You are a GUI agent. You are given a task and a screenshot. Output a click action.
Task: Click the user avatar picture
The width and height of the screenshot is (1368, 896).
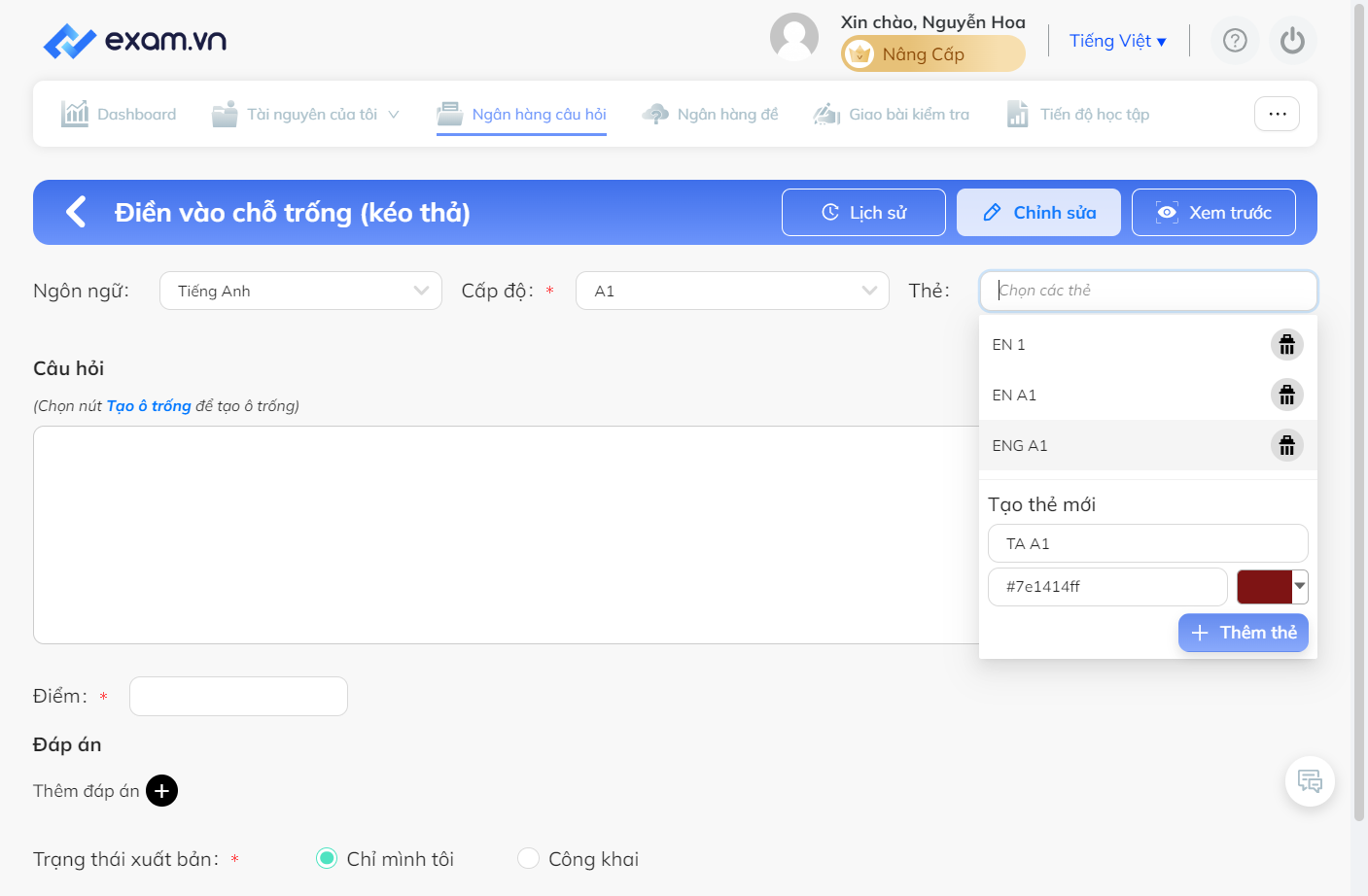tap(794, 37)
